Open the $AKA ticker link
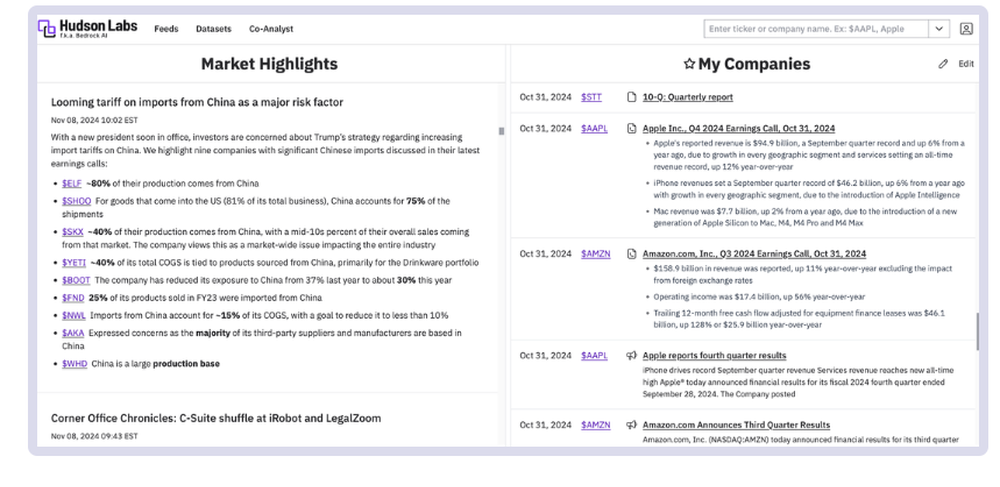This screenshot has height=487, width=1000. (x=73, y=333)
